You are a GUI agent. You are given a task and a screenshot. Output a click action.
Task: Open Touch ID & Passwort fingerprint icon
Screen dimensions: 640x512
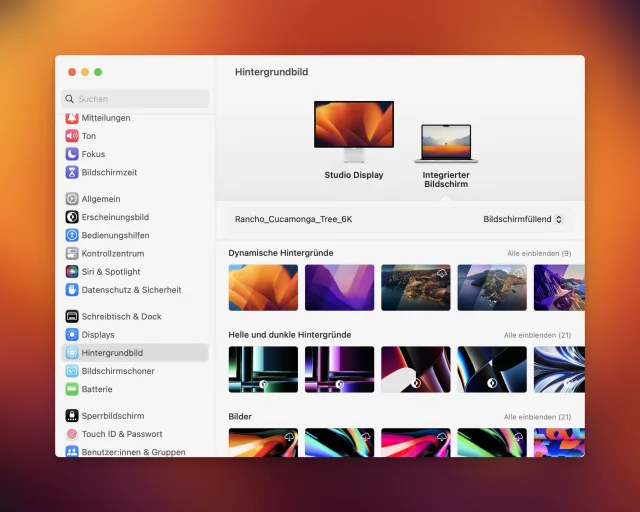click(x=72, y=434)
